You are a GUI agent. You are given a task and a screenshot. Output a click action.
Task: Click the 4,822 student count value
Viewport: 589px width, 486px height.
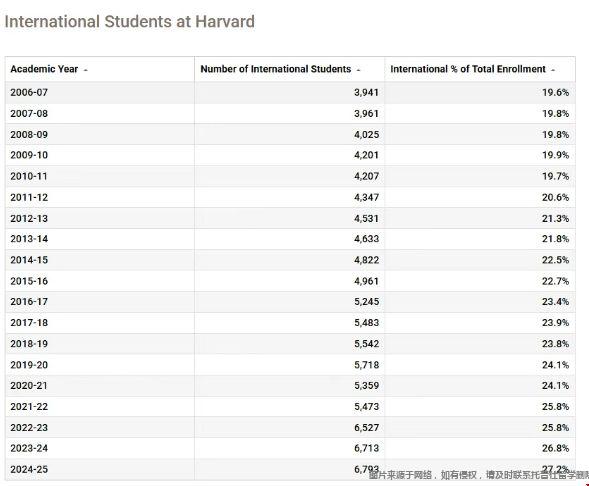(366, 260)
